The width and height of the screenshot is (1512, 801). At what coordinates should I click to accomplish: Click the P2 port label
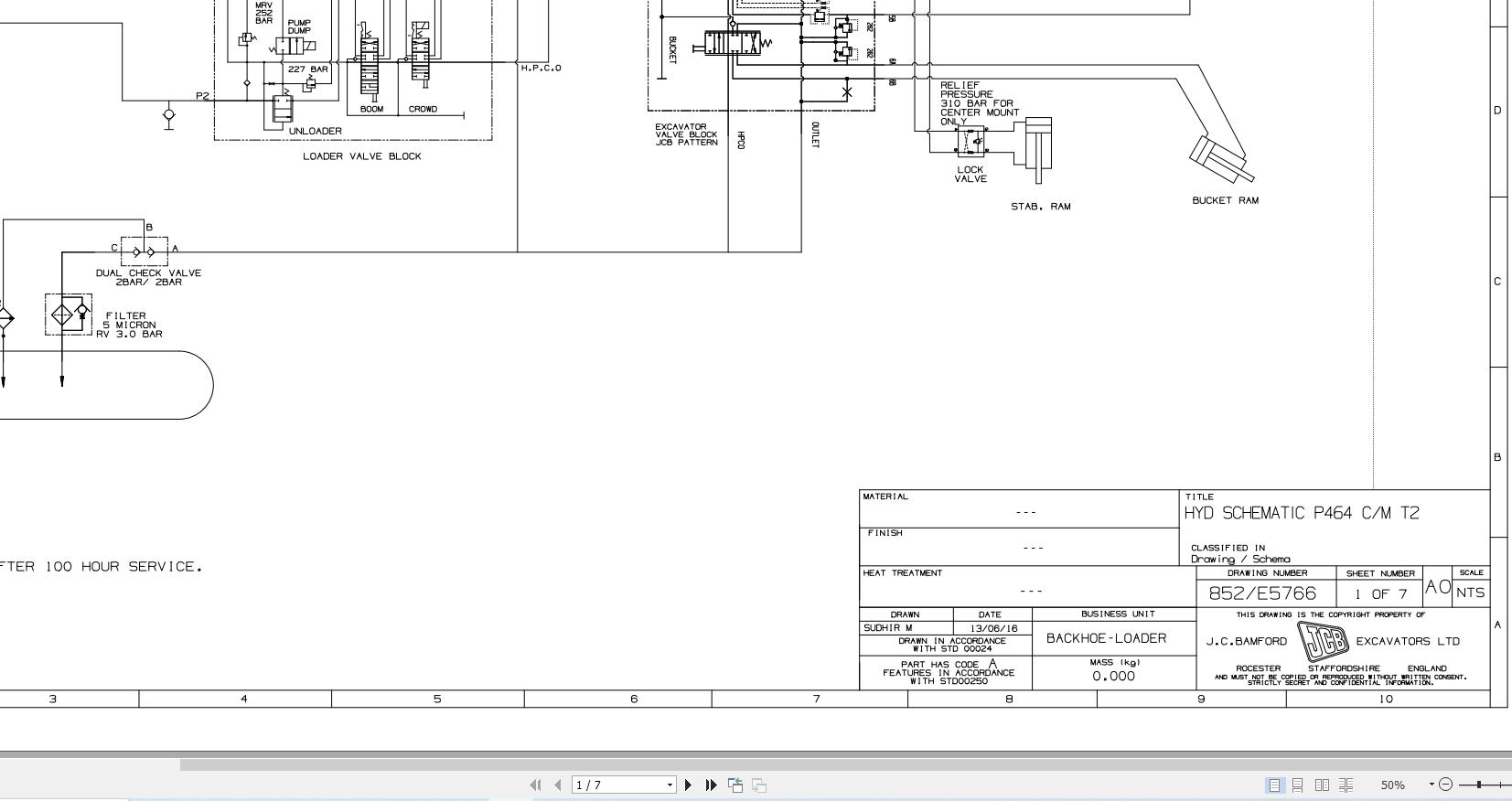click(203, 96)
